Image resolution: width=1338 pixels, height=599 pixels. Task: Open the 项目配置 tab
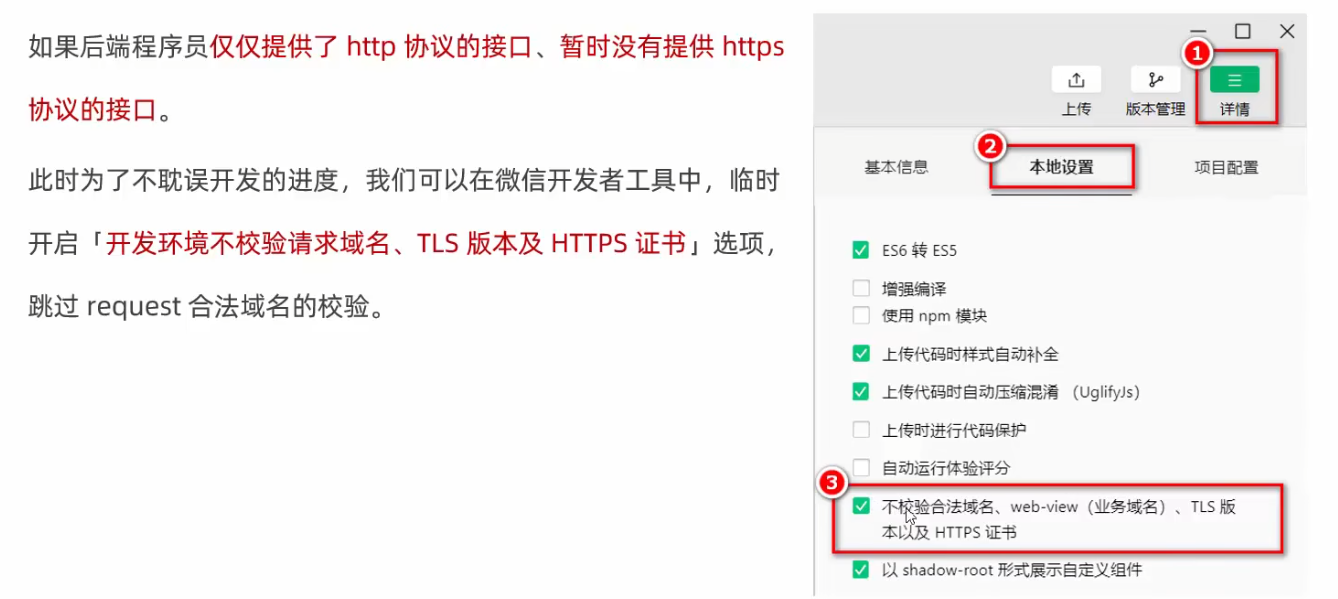pos(1226,167)
